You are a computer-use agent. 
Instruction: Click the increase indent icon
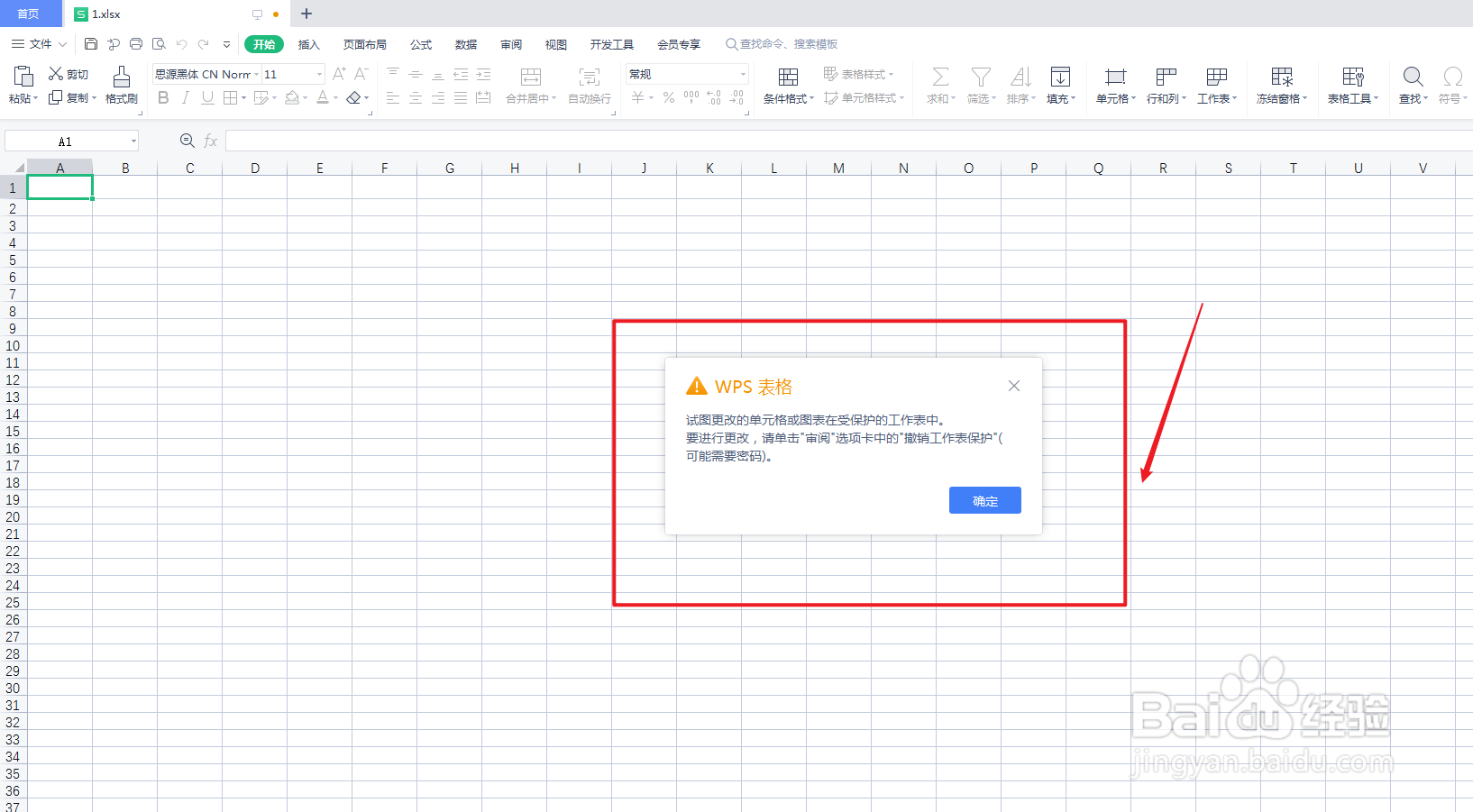coord(483,74)
